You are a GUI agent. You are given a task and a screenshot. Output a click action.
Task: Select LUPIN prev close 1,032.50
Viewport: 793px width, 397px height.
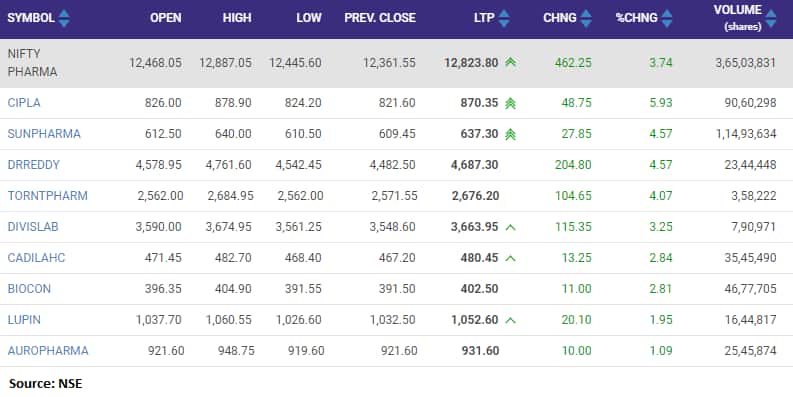392,320
